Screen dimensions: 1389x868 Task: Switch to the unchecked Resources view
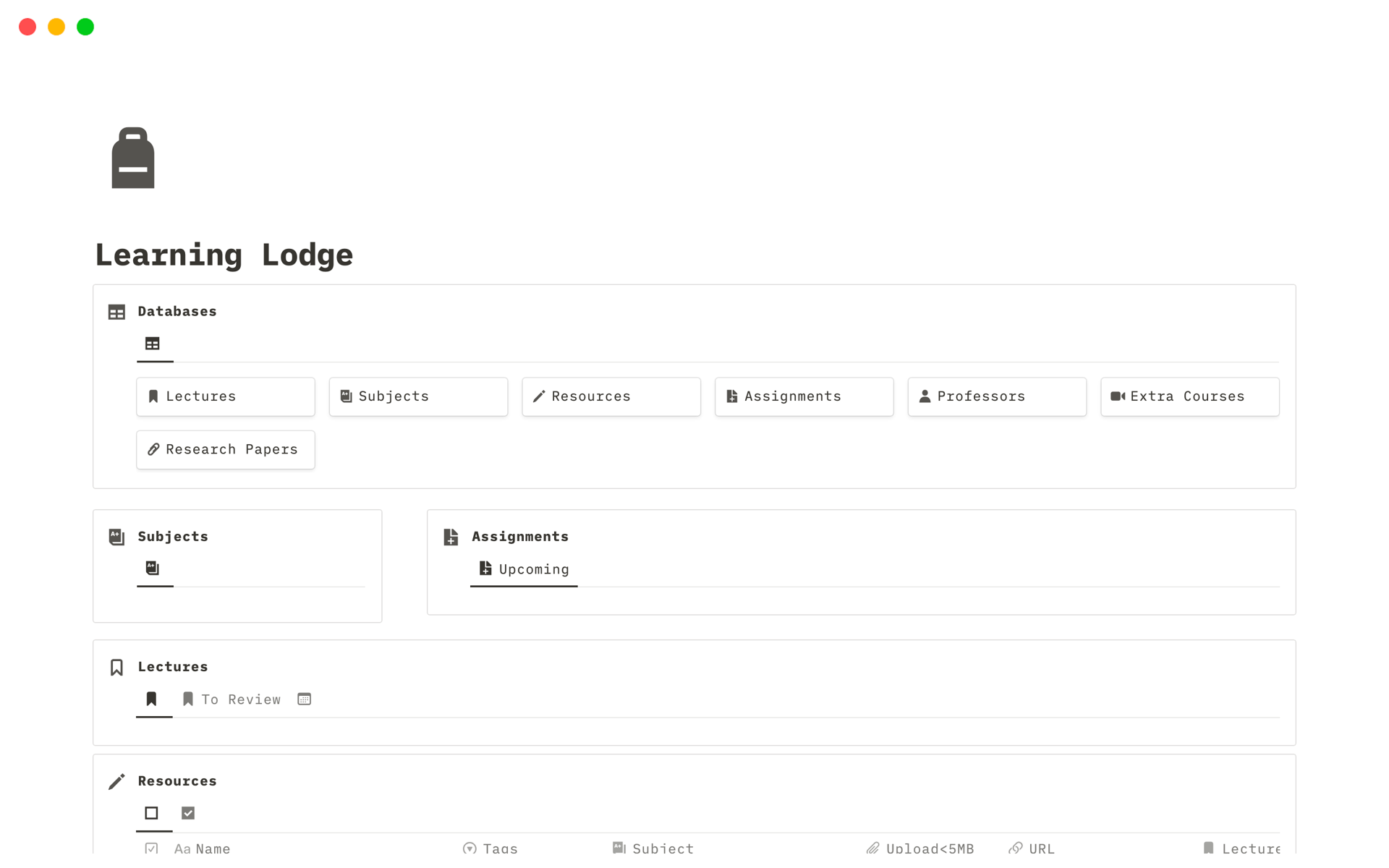click(x=151, y=813)
